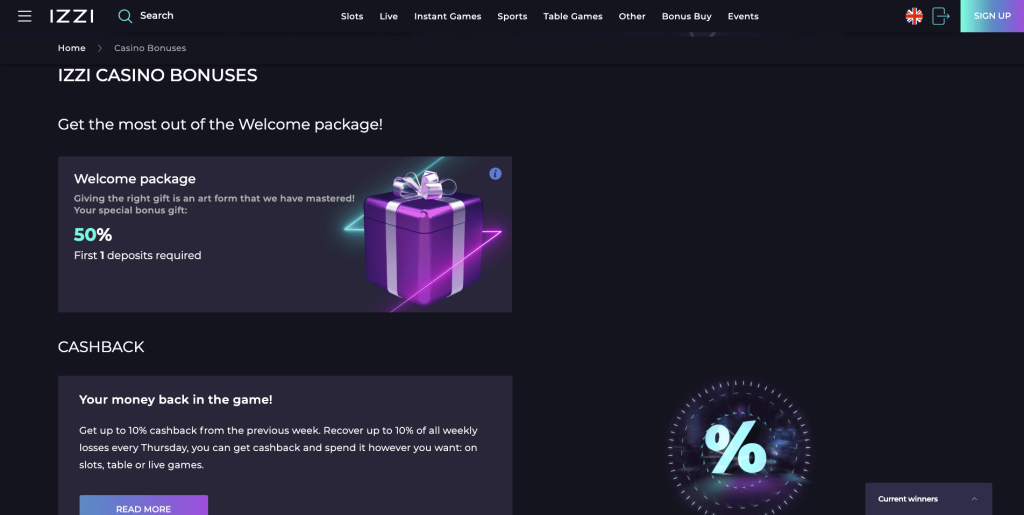Open Instant Games category
This screenshot has width=1024, height=515.
pos(447,17)
